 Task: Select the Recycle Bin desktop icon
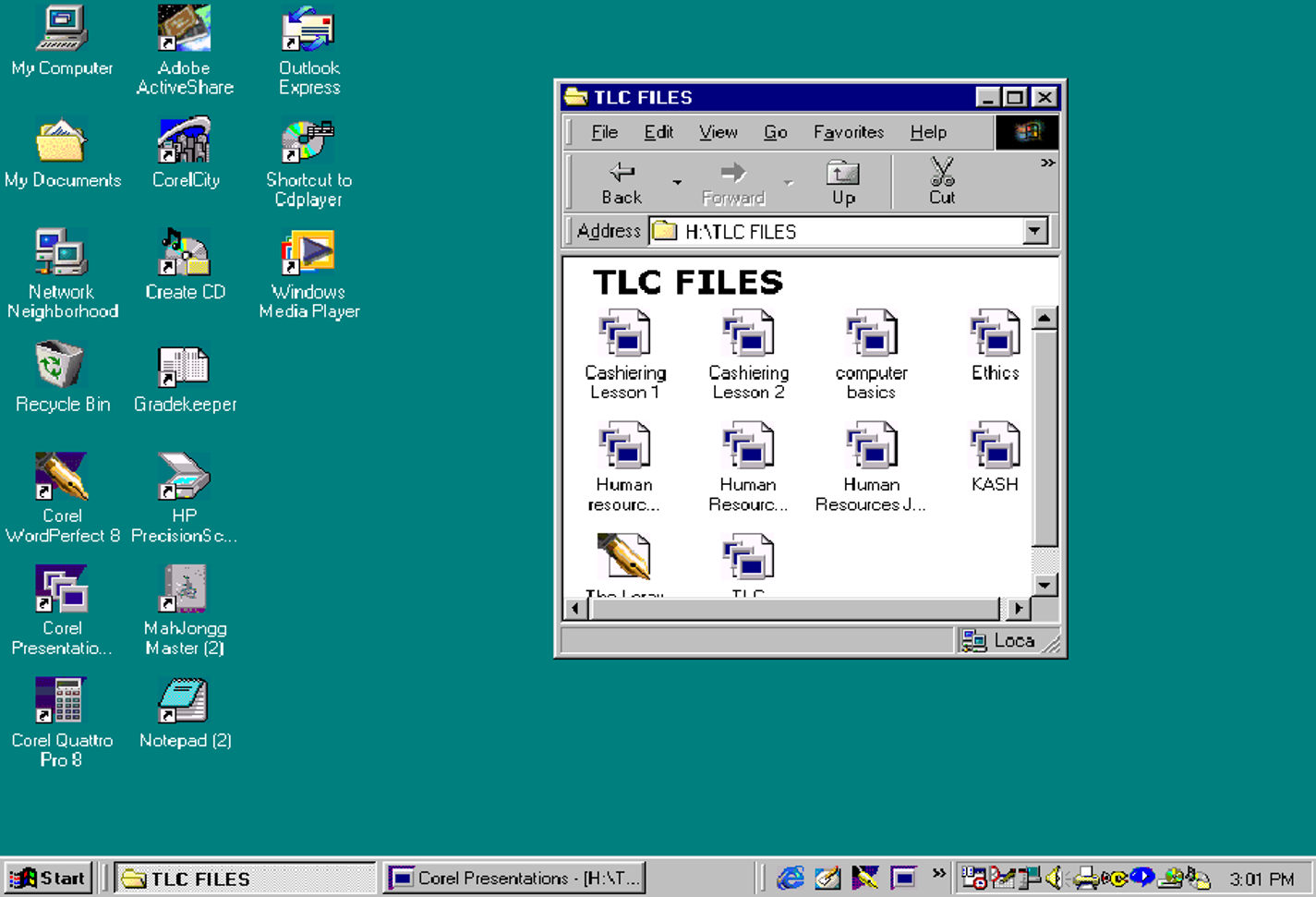coord(62,366)
